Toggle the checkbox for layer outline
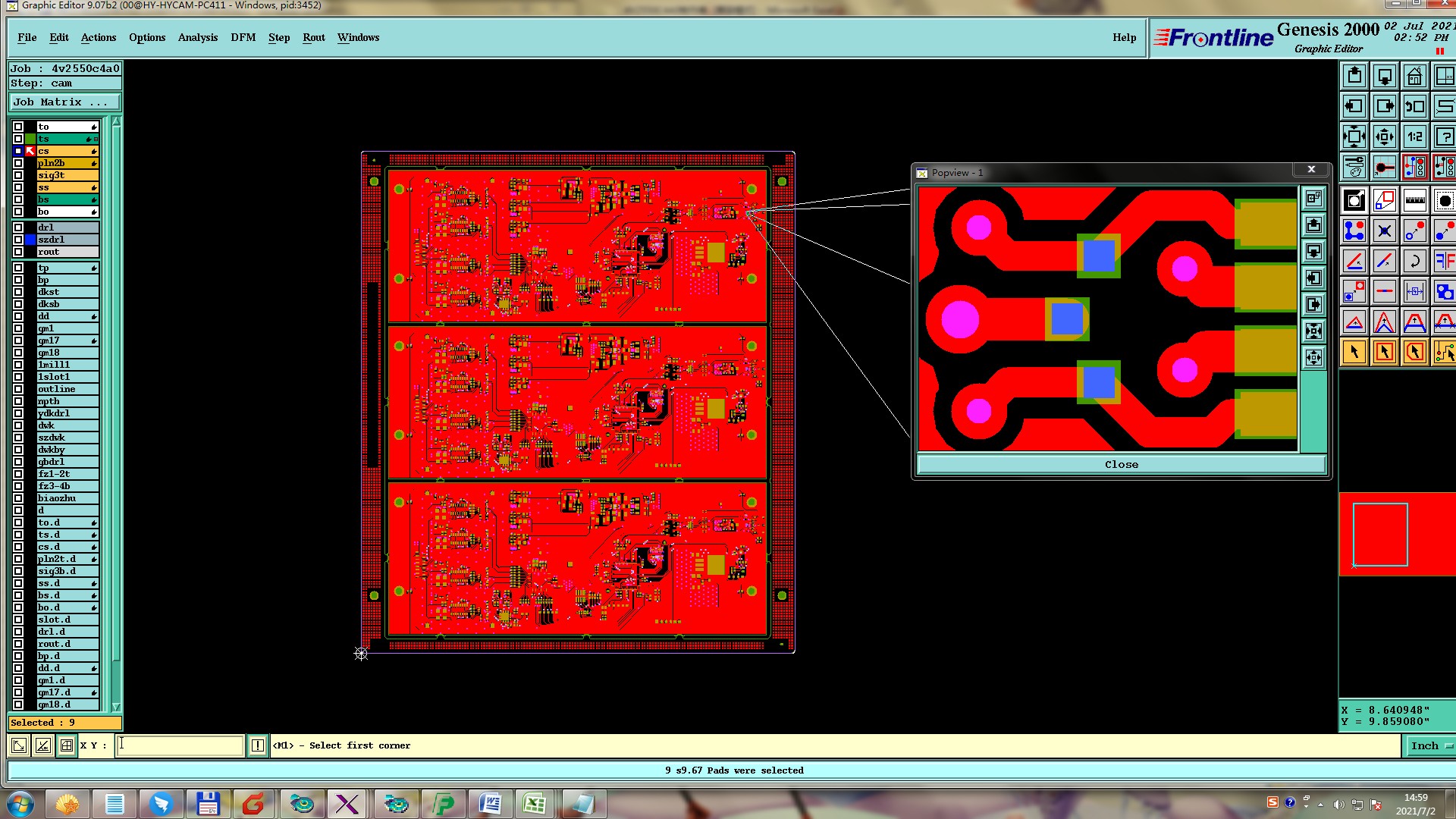Viewport: 1456px width, 819px height. pos(18,389)
